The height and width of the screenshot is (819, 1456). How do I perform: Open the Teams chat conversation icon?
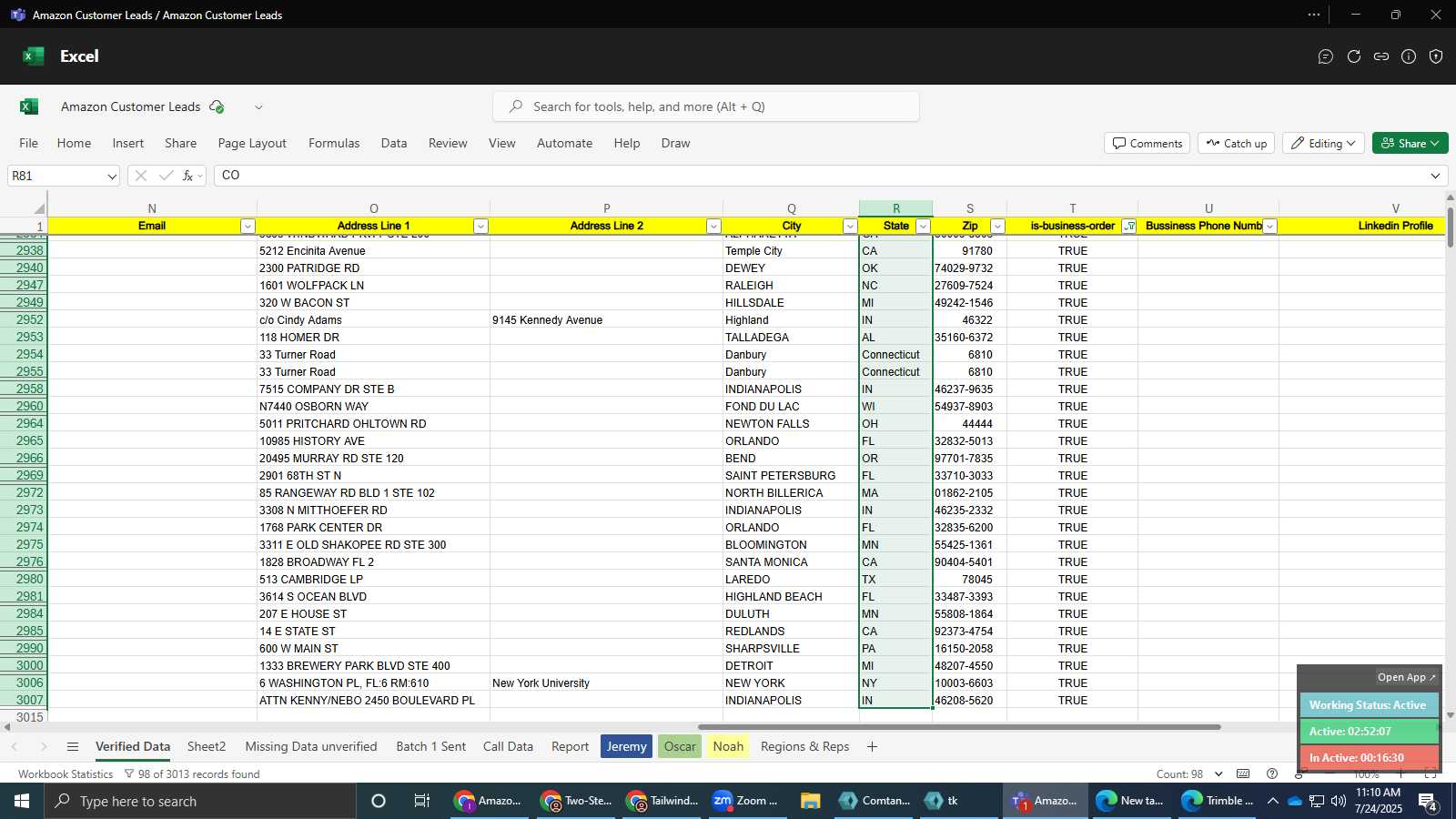[x=1326, y=56]
